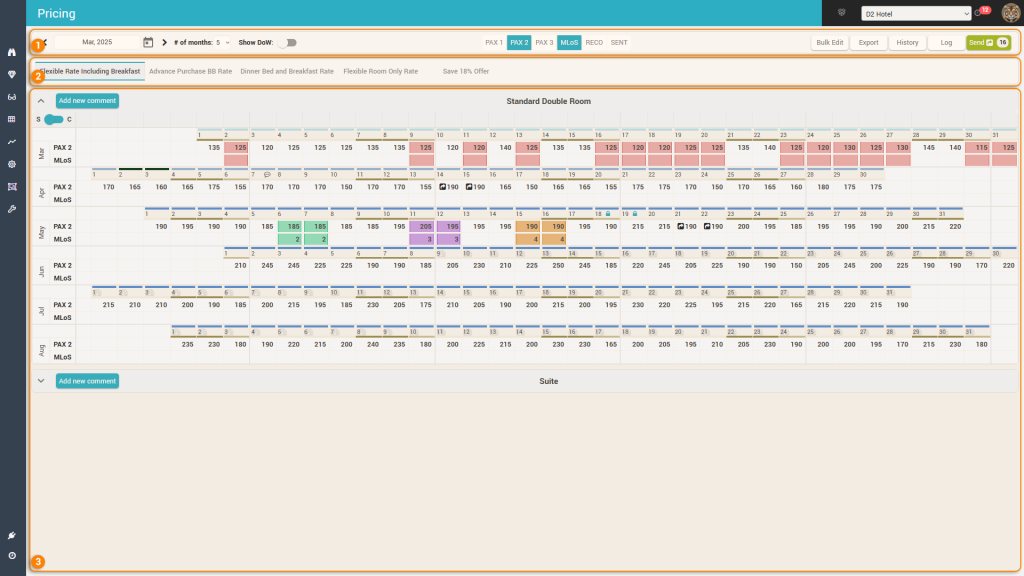The width and height of the screenshot is (1024, 576).
Task: Enable the PAX 3 view
Action: click(544, 42)
